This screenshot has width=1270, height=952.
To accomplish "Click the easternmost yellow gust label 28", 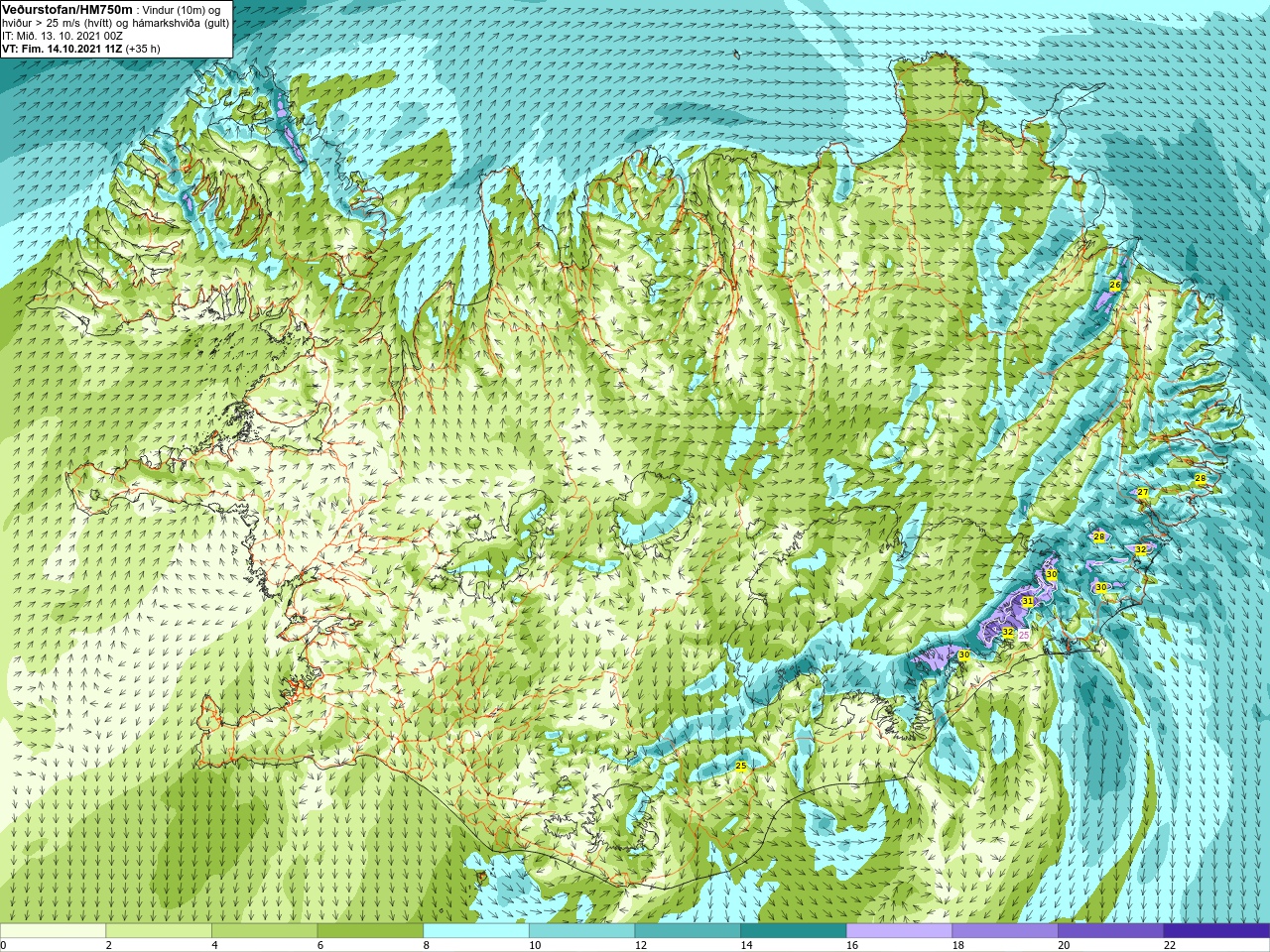I will (x=1200, y=479).
